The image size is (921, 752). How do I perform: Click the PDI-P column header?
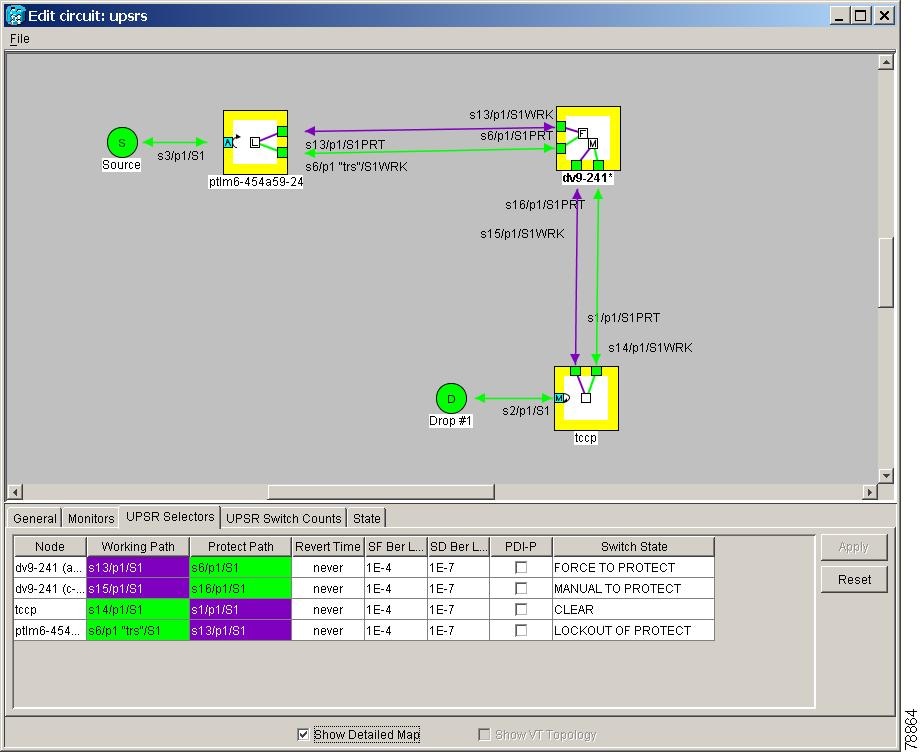(521, 546)
